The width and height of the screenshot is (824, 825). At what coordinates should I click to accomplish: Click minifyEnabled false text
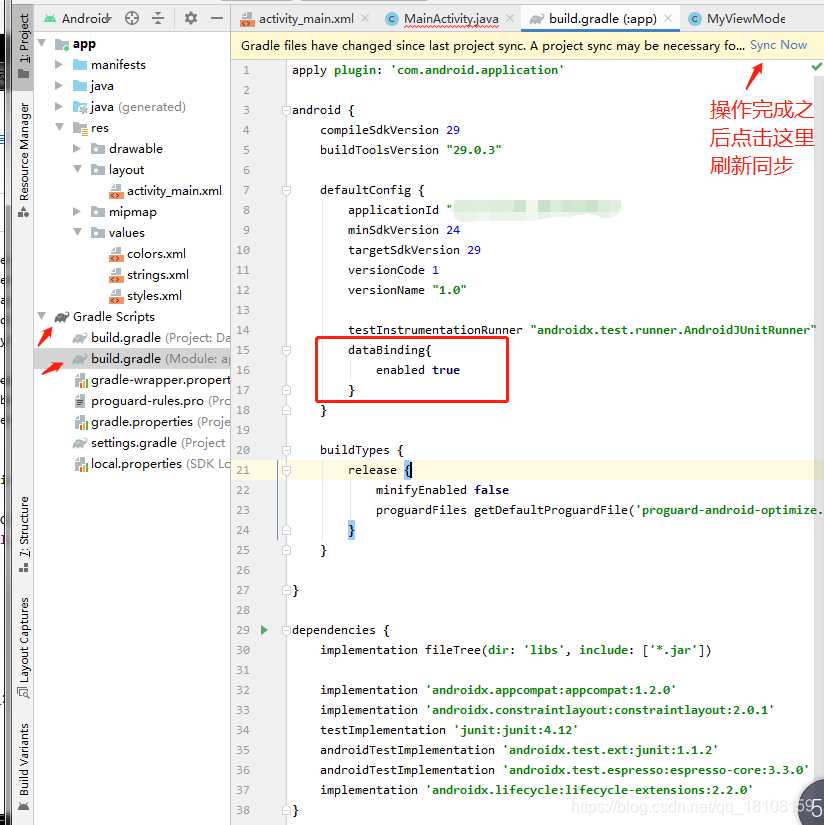click(x=443, y=490)
